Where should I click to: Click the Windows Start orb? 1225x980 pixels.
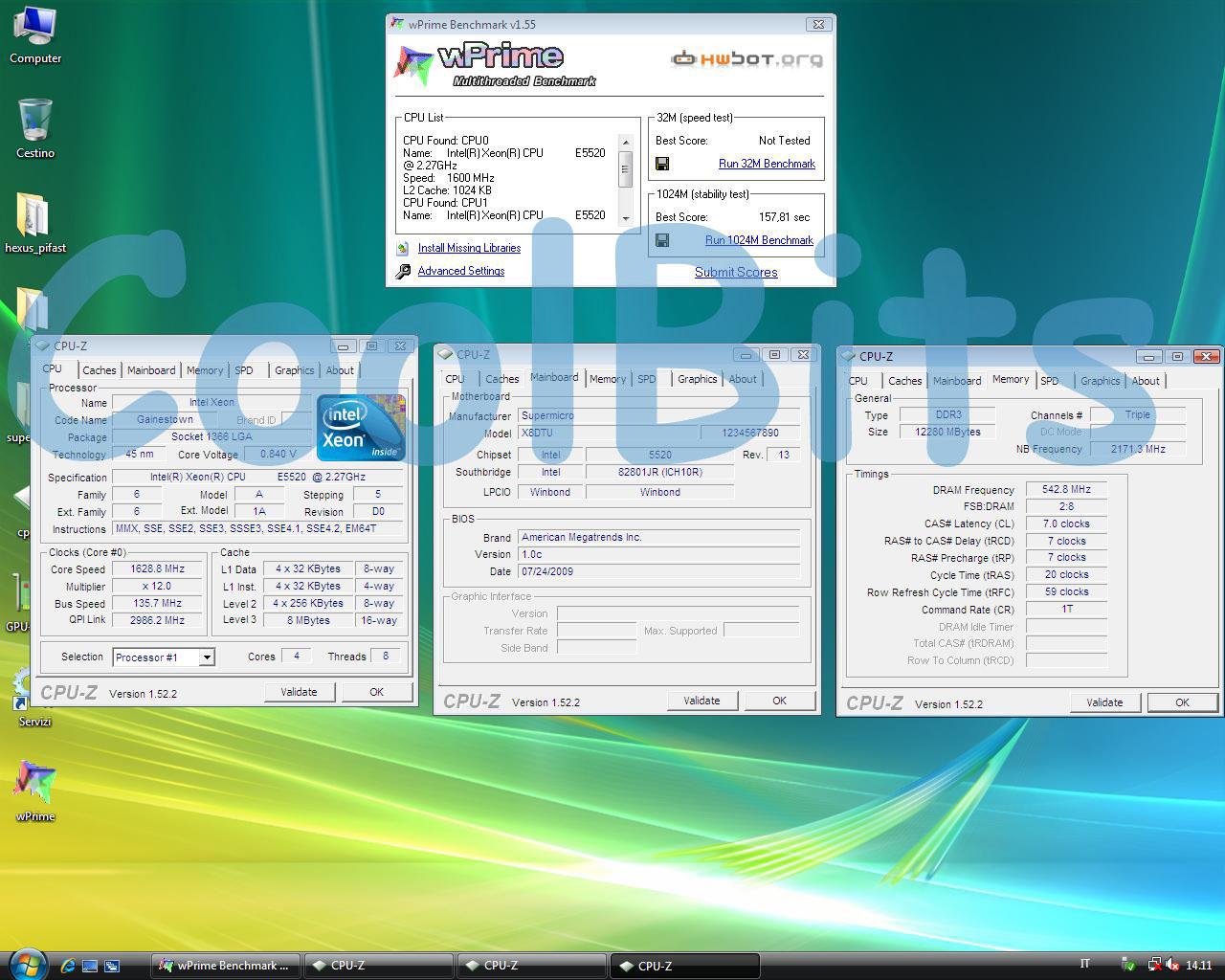26,964
